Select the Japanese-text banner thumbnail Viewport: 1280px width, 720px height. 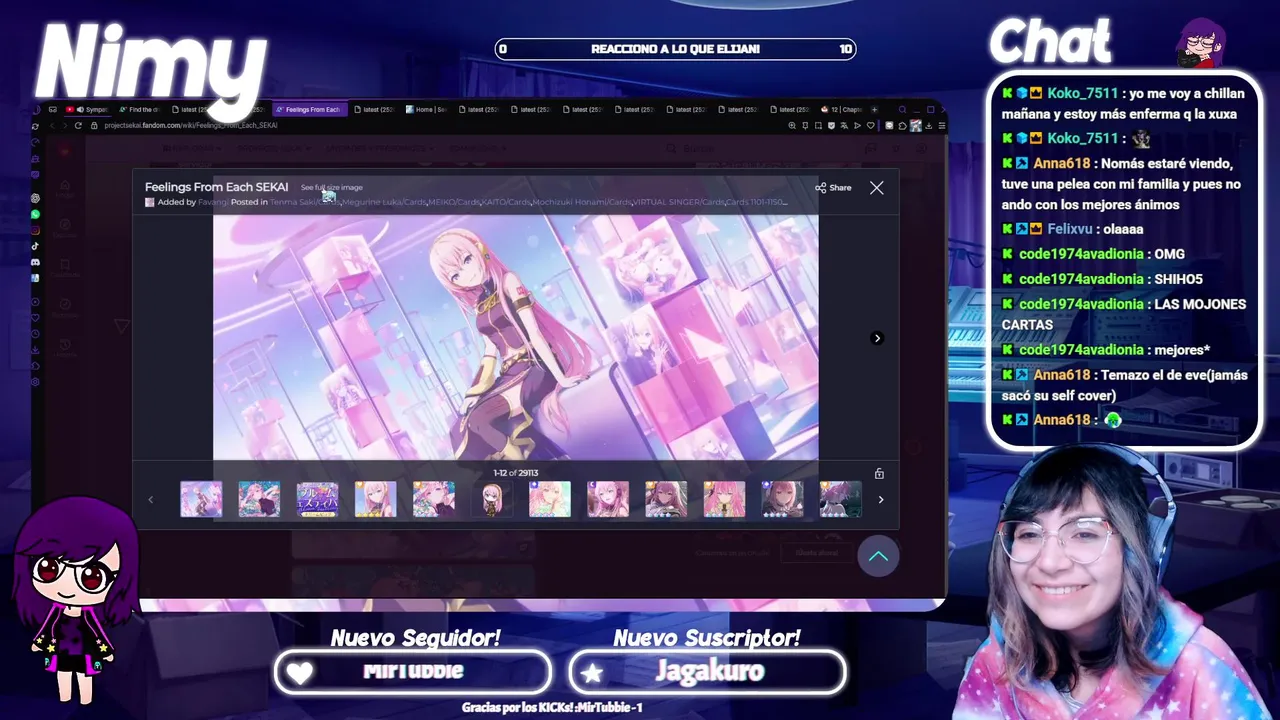(x=317, y=499)
